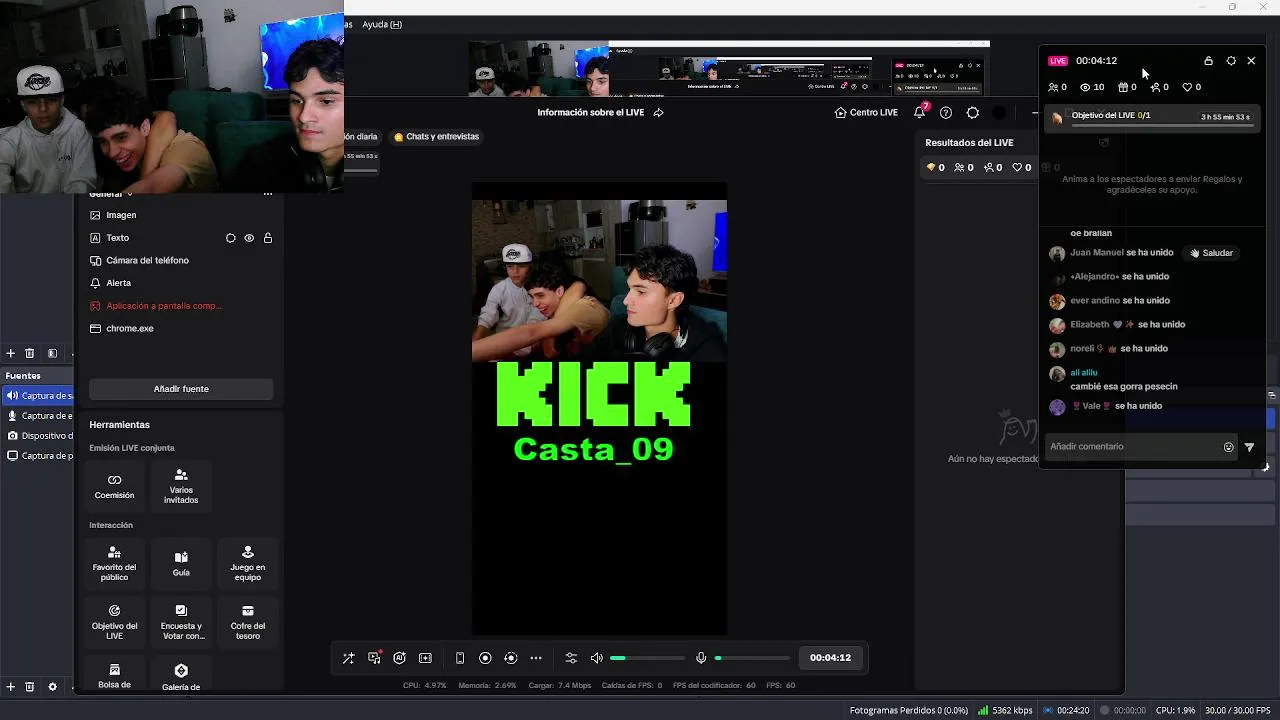Open Encuesta y Votar tool
Image resolution: width=1280 pixels, height=720 pixels.
pos(181,622)
